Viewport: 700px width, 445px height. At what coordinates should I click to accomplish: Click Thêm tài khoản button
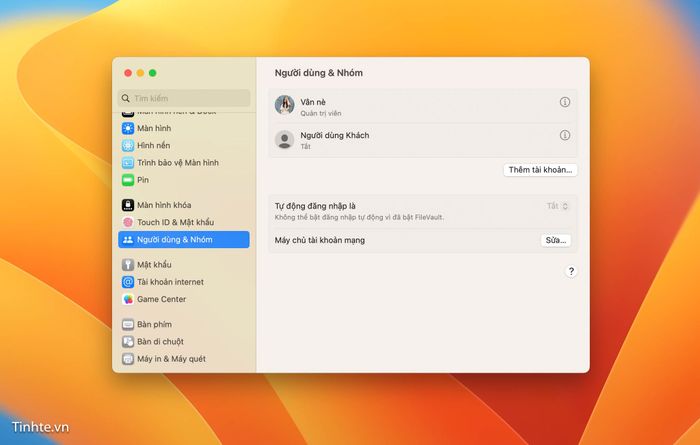coord(540,170)
